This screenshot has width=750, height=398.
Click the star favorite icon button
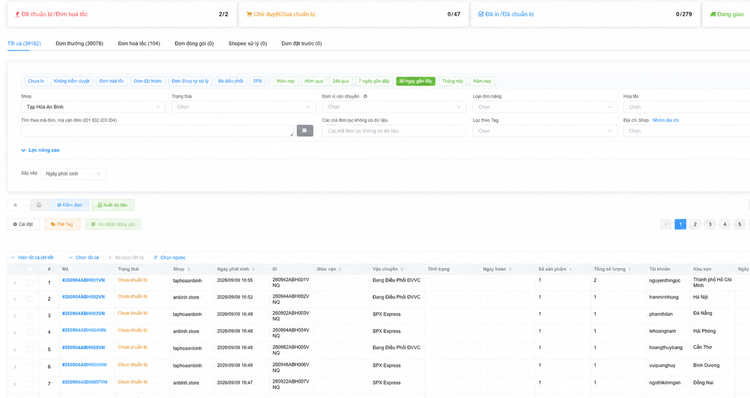coord(16,205)
